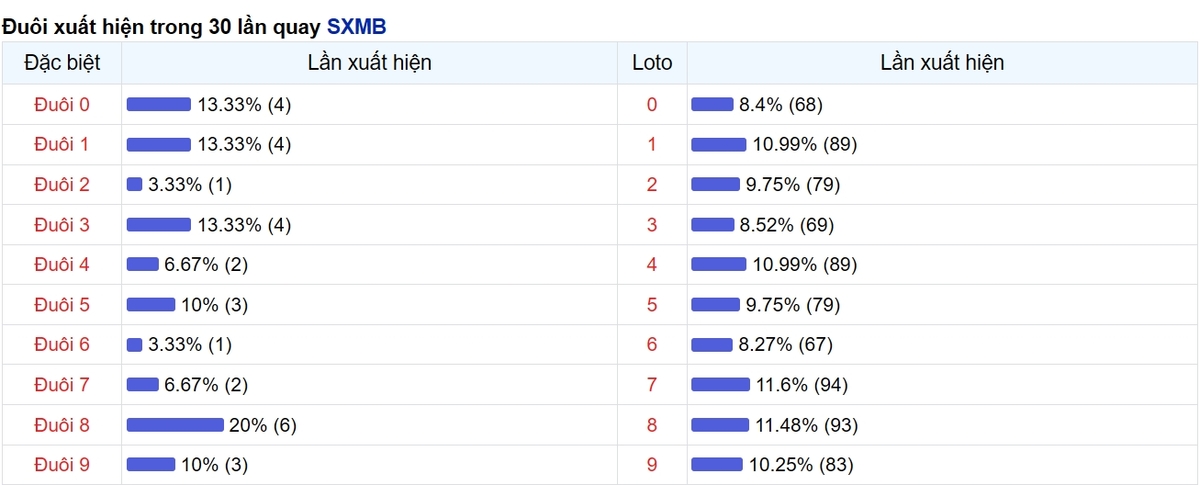Select the Đuôi 0 row label
Image resolution: width=1200 pixels, height=485 pixels.
61,105
